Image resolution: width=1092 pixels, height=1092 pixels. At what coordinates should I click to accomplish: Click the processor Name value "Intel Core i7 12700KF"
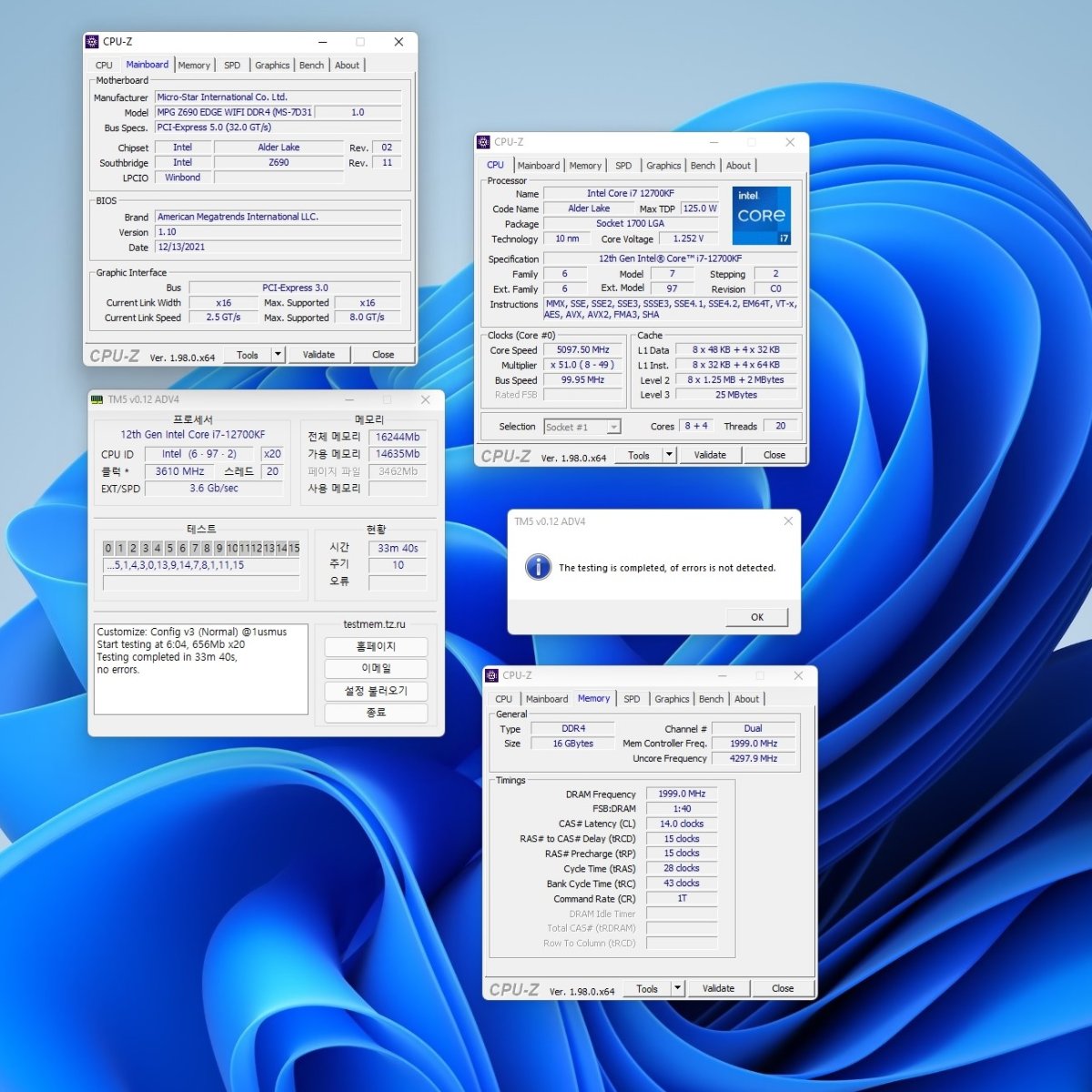(631, 194)
